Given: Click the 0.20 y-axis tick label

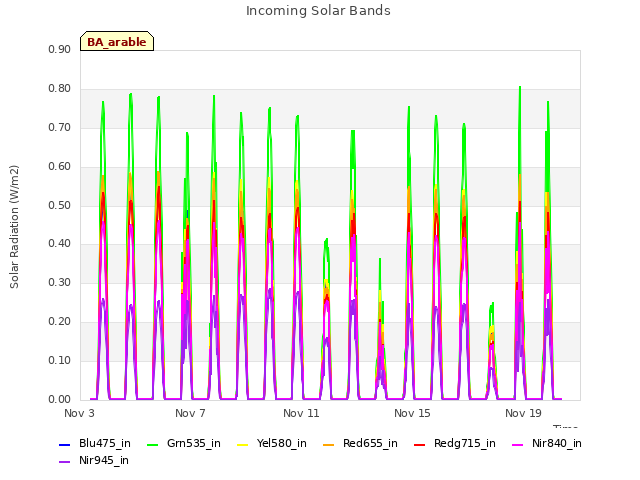Looking at the screenshot, I should [60, 322].
